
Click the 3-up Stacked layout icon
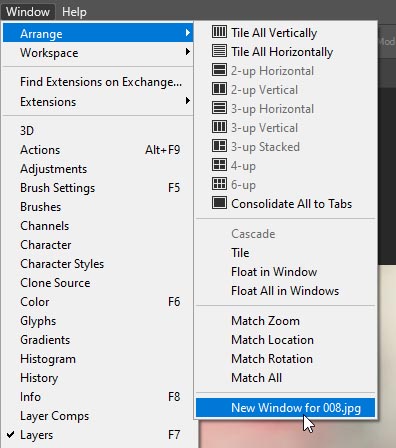(x=219, y=146)
